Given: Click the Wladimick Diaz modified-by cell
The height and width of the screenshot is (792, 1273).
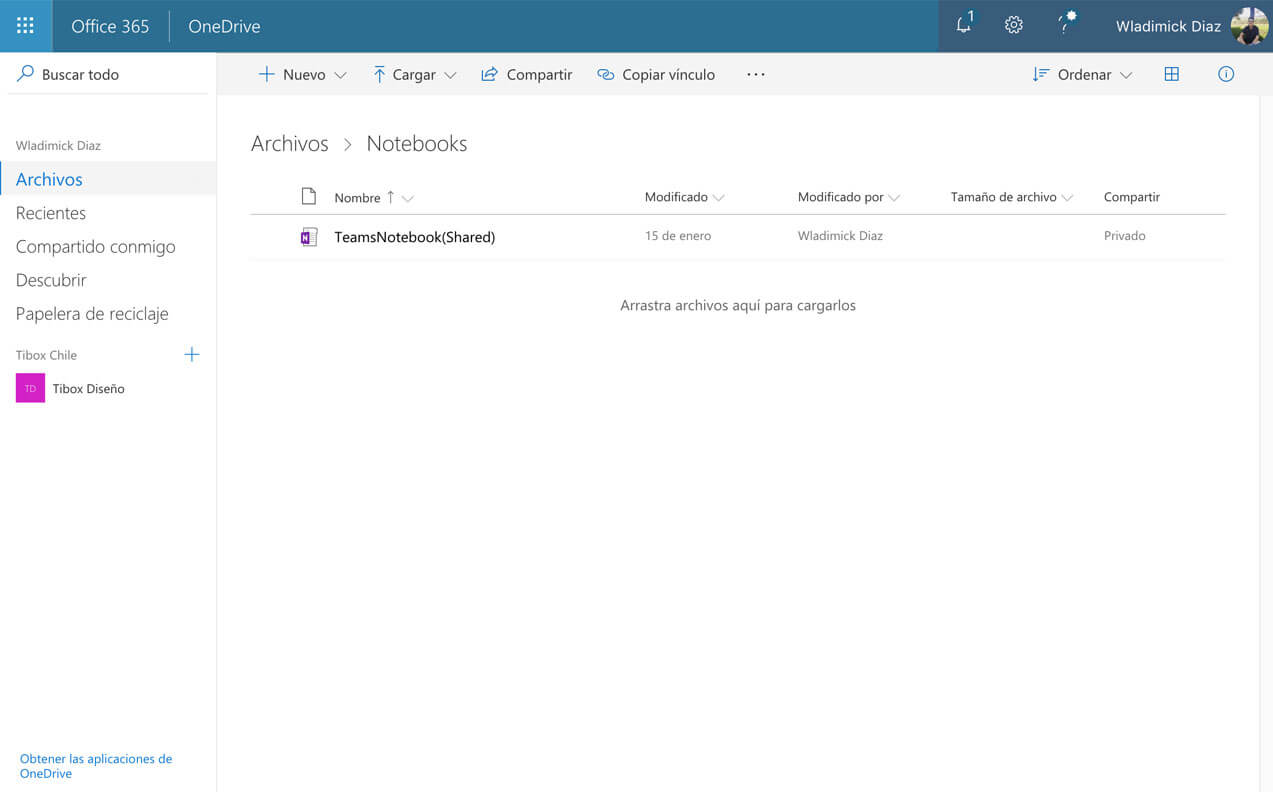Looking at the screenshot, I should pos(840,236).
